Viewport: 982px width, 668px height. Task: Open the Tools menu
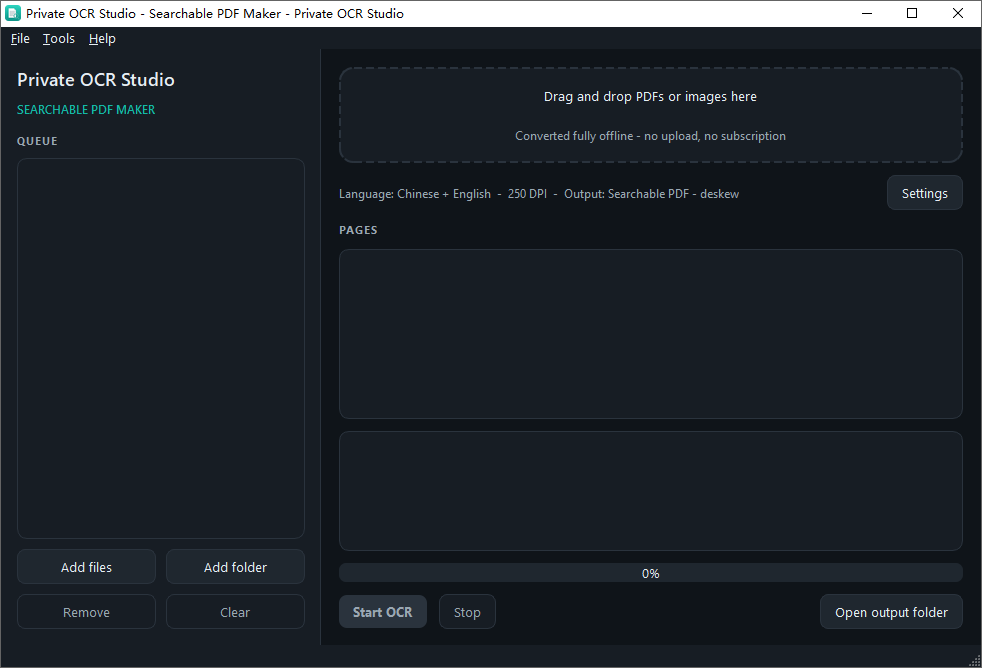tap(59, 39)
